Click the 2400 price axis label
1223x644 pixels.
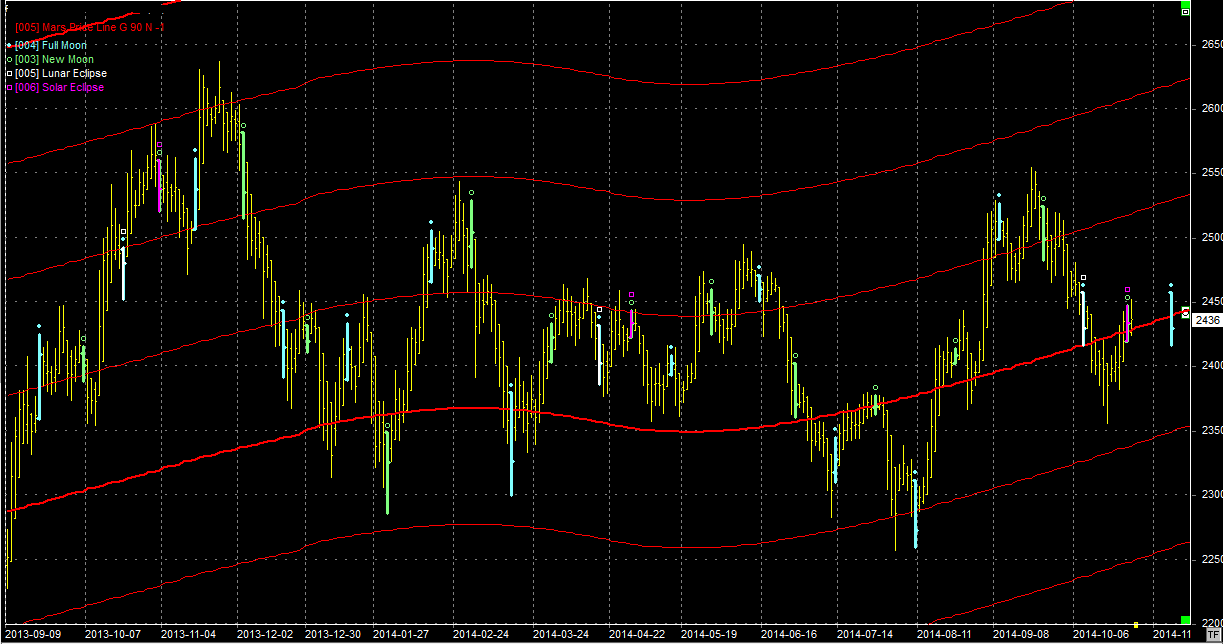click(x=1210, y=366)
